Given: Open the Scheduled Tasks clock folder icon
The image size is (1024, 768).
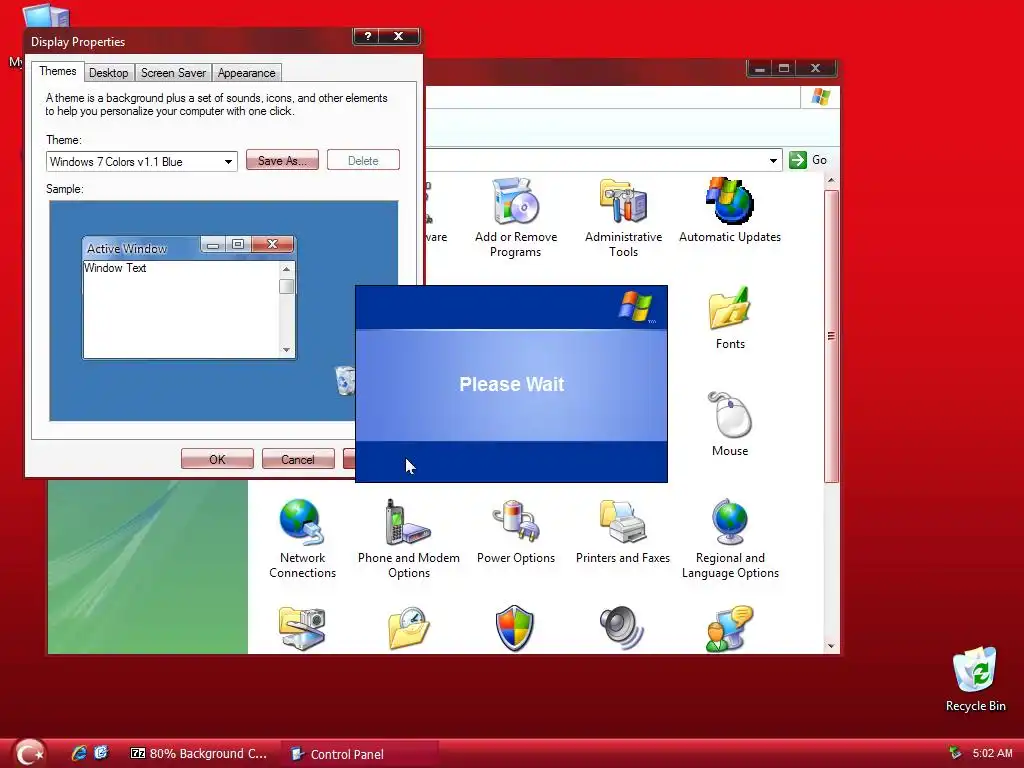Looking at the screenshot, I should tap(408, 628).
